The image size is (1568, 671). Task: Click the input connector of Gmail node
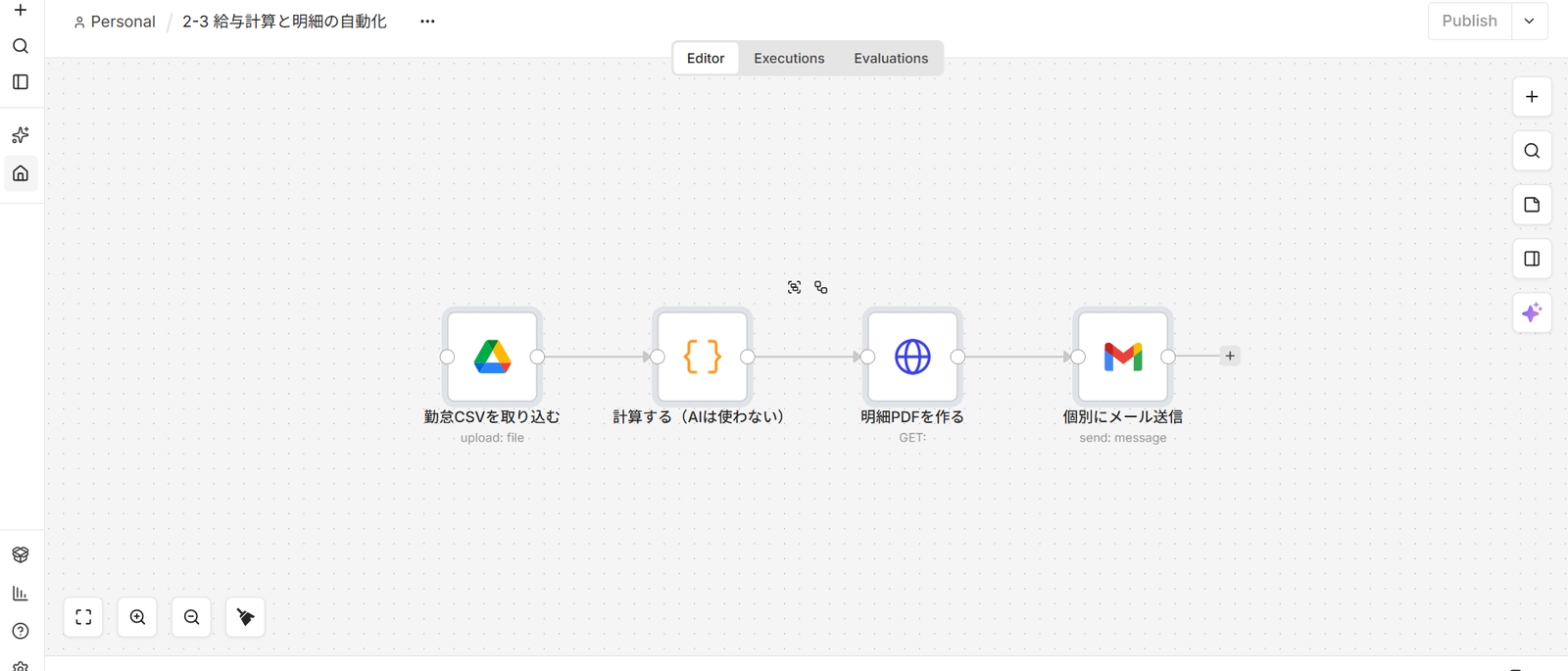[x=1078, y=357]
